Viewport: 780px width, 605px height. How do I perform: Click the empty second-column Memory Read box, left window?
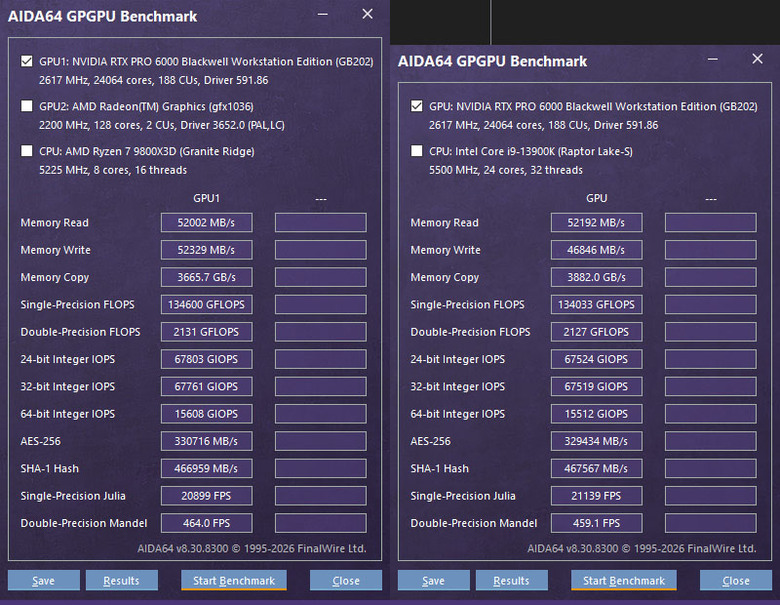321,222
